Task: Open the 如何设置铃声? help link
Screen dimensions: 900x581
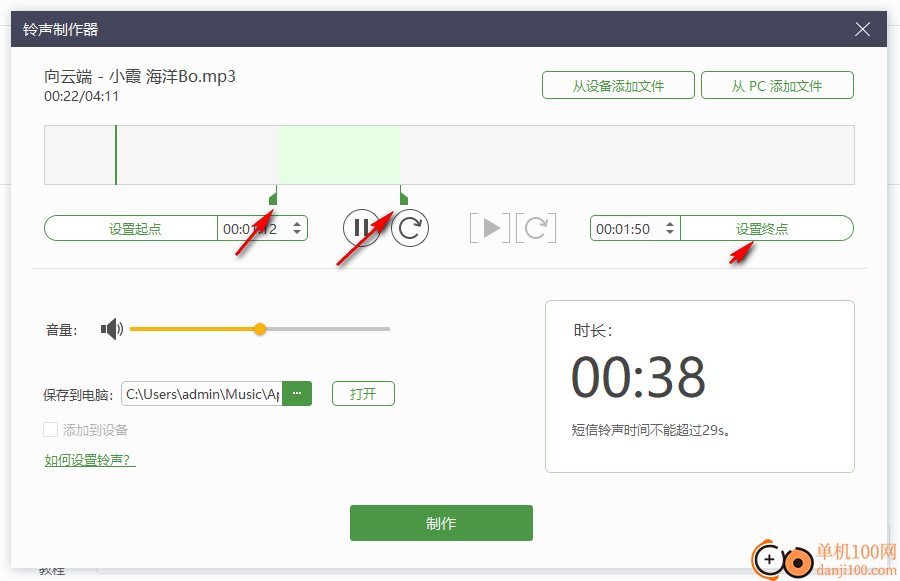Action: pos(90,460)
